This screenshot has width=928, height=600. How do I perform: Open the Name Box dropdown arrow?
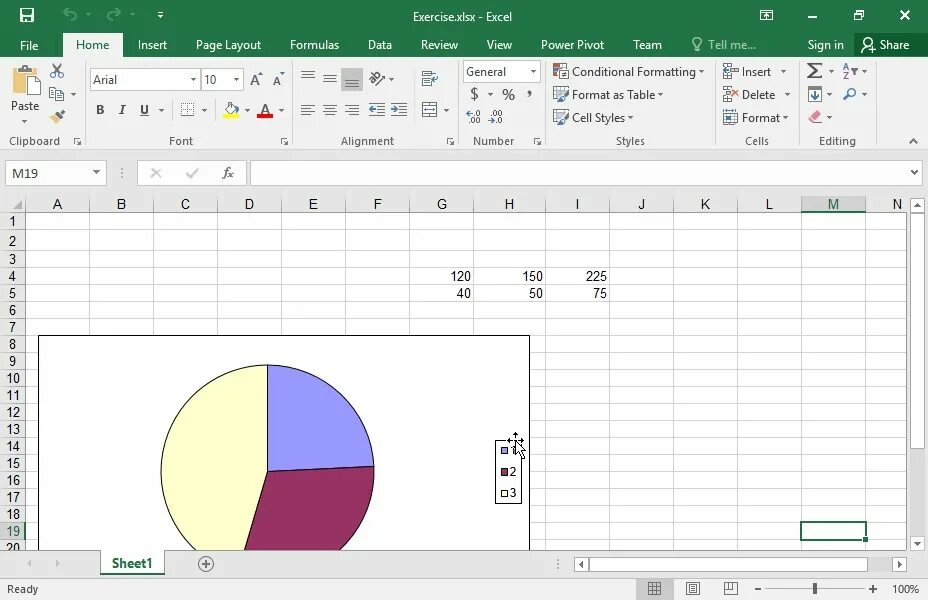(x=96, y=173)
